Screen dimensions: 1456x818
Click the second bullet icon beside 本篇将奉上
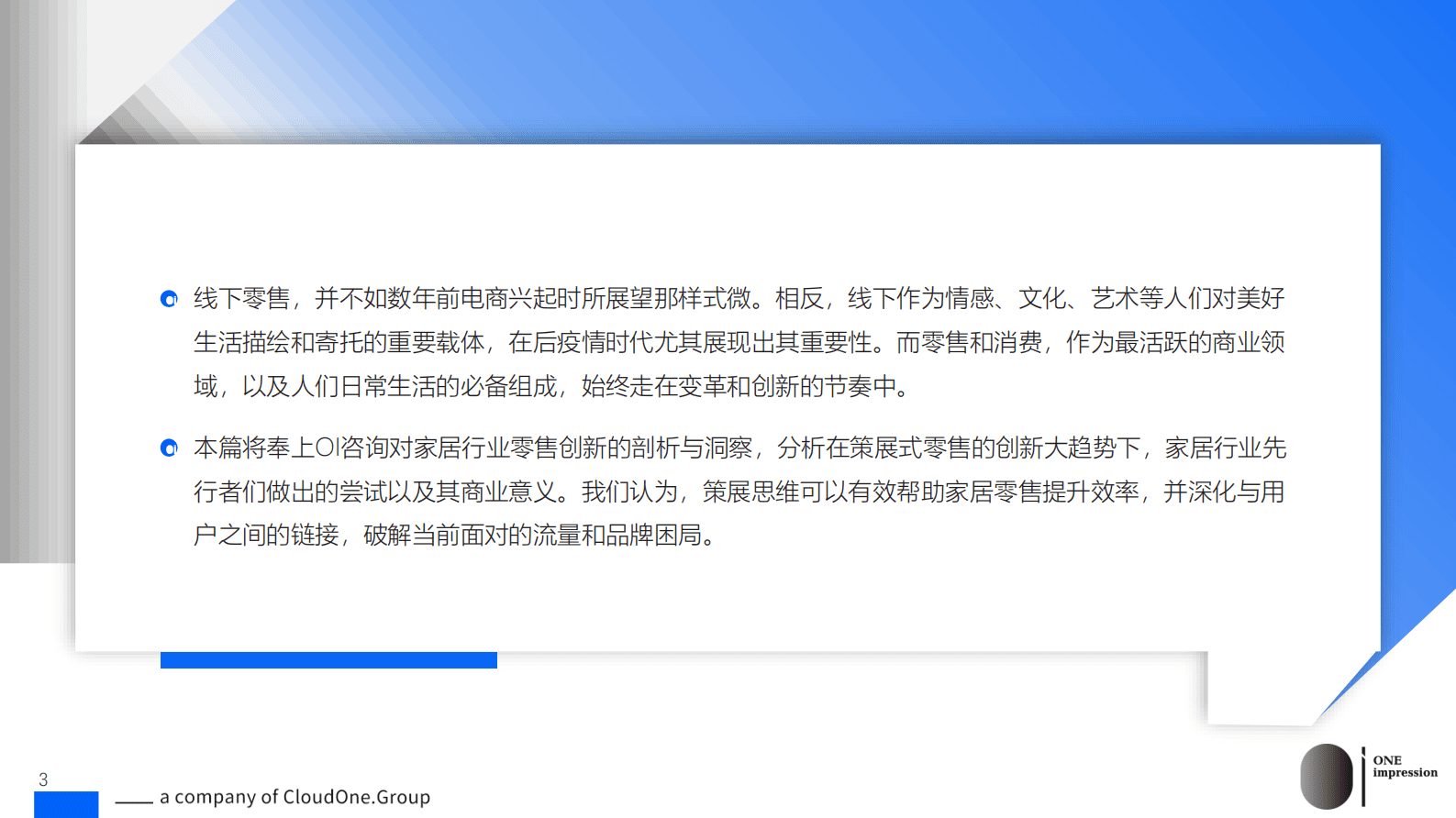[169, 448]
